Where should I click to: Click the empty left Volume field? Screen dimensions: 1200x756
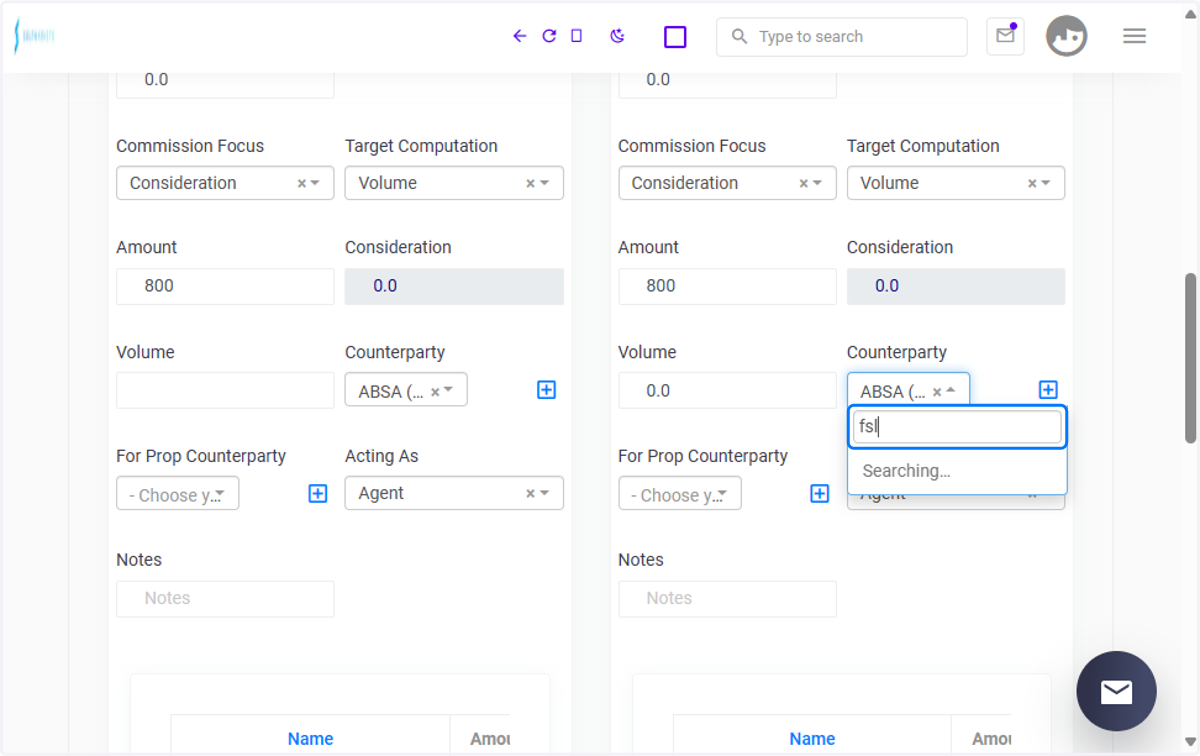225,390
